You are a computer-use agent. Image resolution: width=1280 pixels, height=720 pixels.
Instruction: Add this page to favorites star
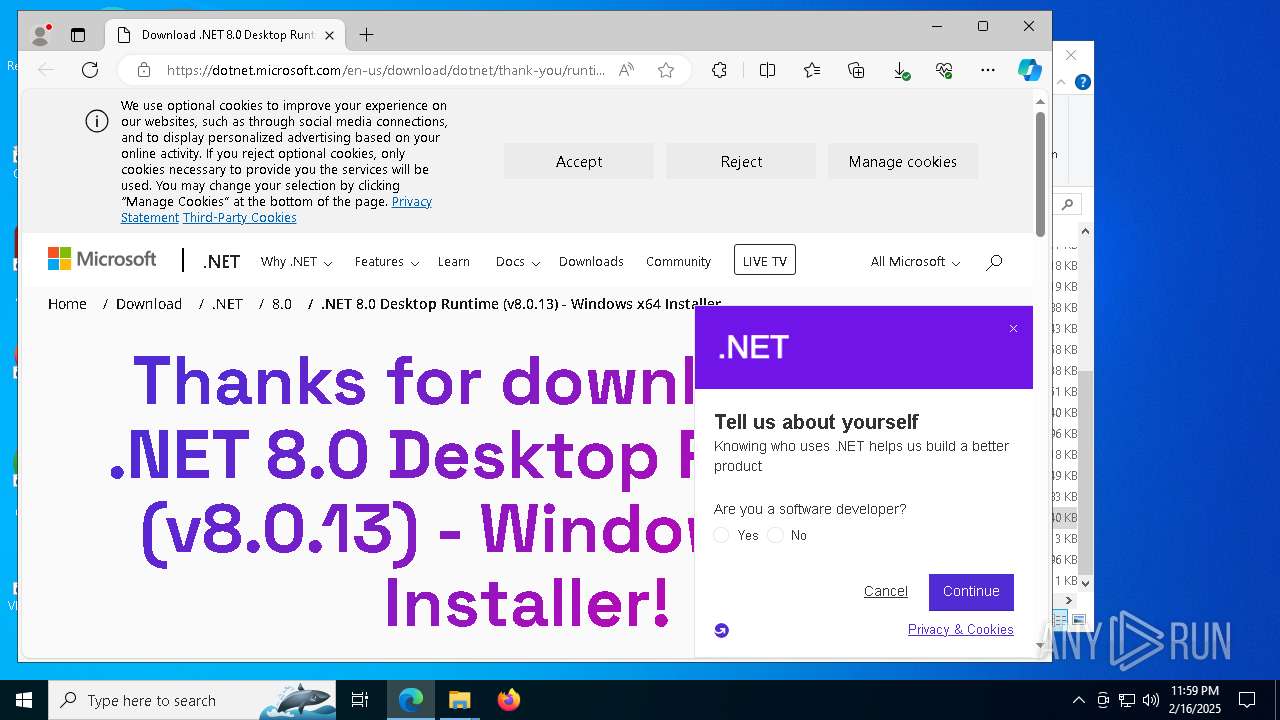coord(666,70)
